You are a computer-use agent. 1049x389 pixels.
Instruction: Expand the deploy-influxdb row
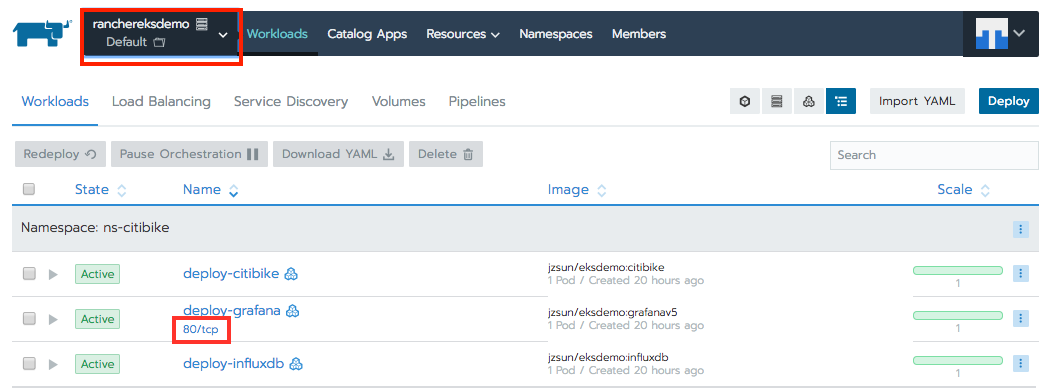[54, 364]
